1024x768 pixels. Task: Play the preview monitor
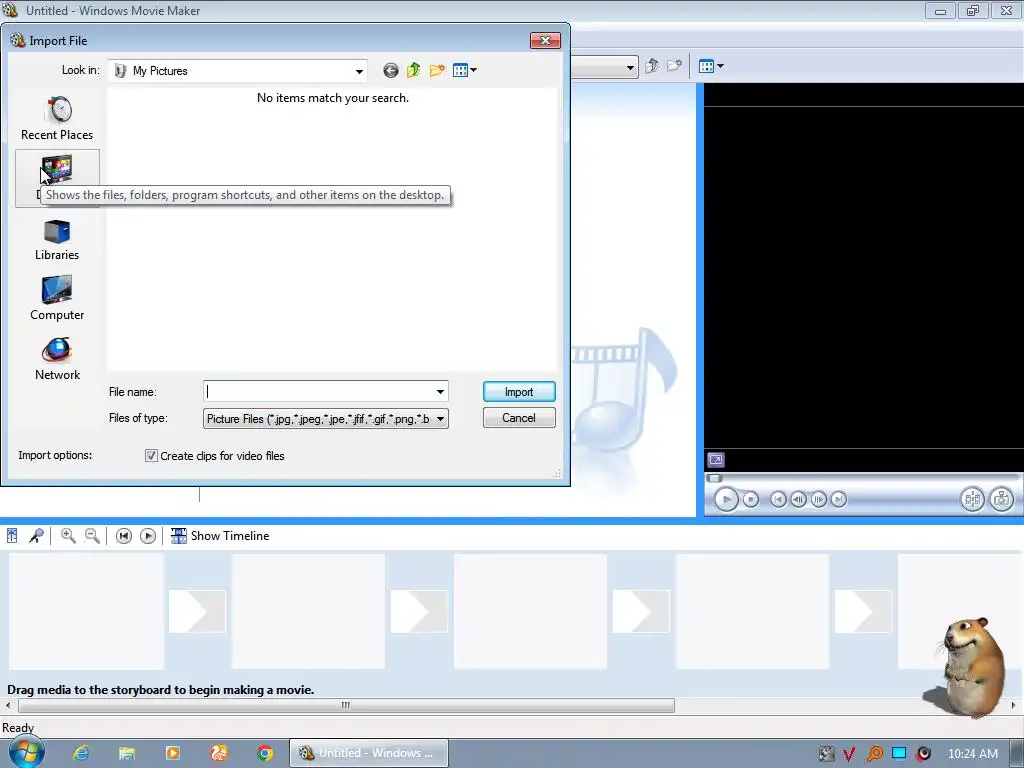pos(726,500)
